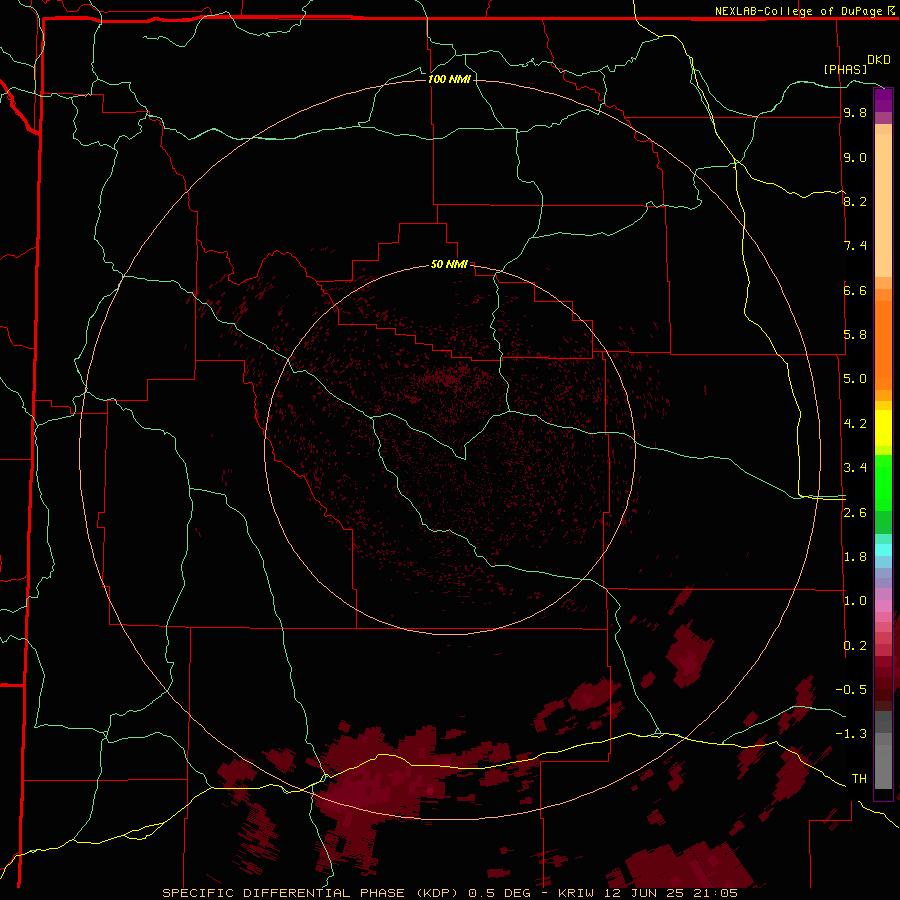Click the cyan segment of the color bar
This screenshot has width=900, height=900.
click(x=883, y=550)
